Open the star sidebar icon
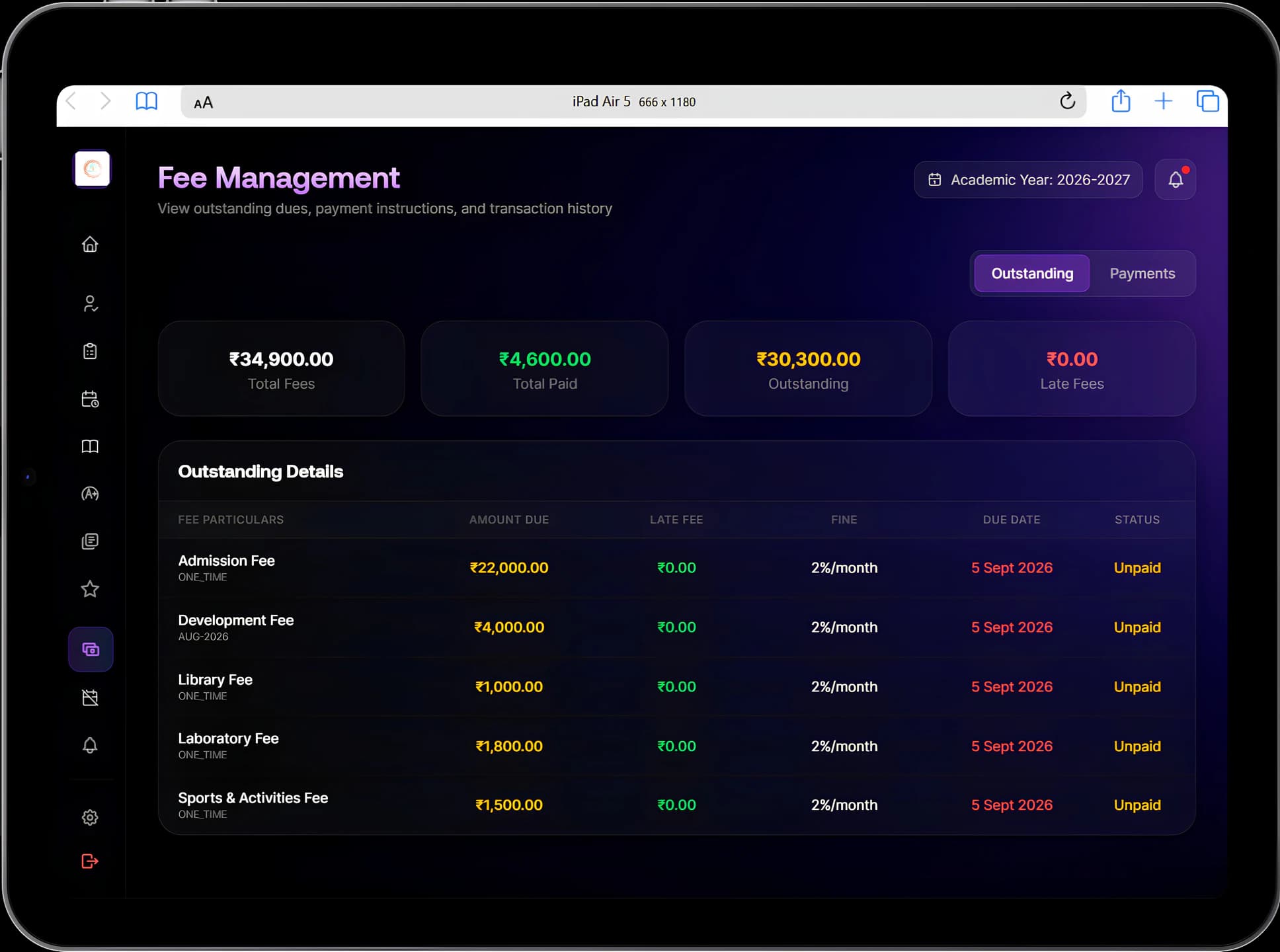 pyautogui.click(x=90, y=589)
